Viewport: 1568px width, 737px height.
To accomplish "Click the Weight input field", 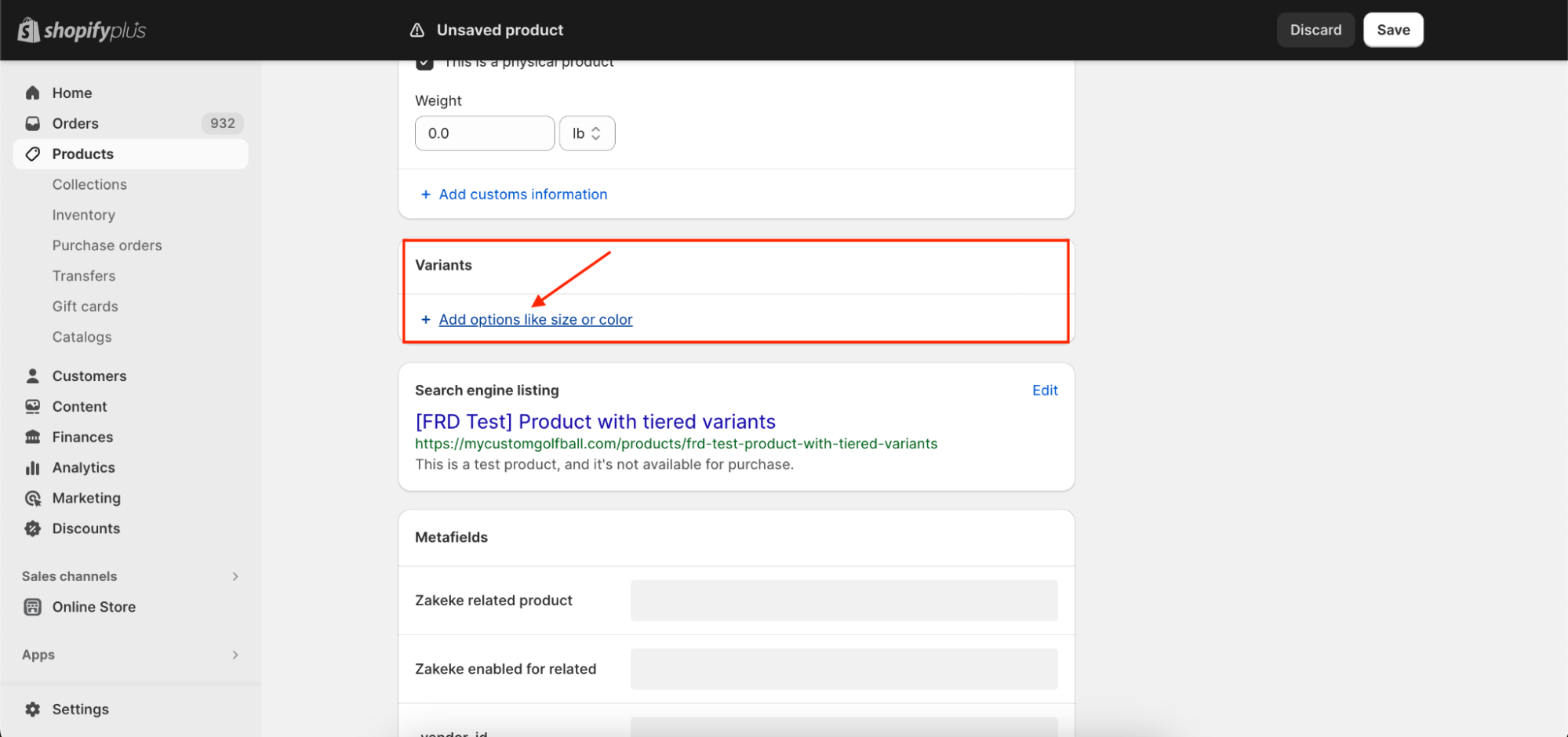I will 484,133.
